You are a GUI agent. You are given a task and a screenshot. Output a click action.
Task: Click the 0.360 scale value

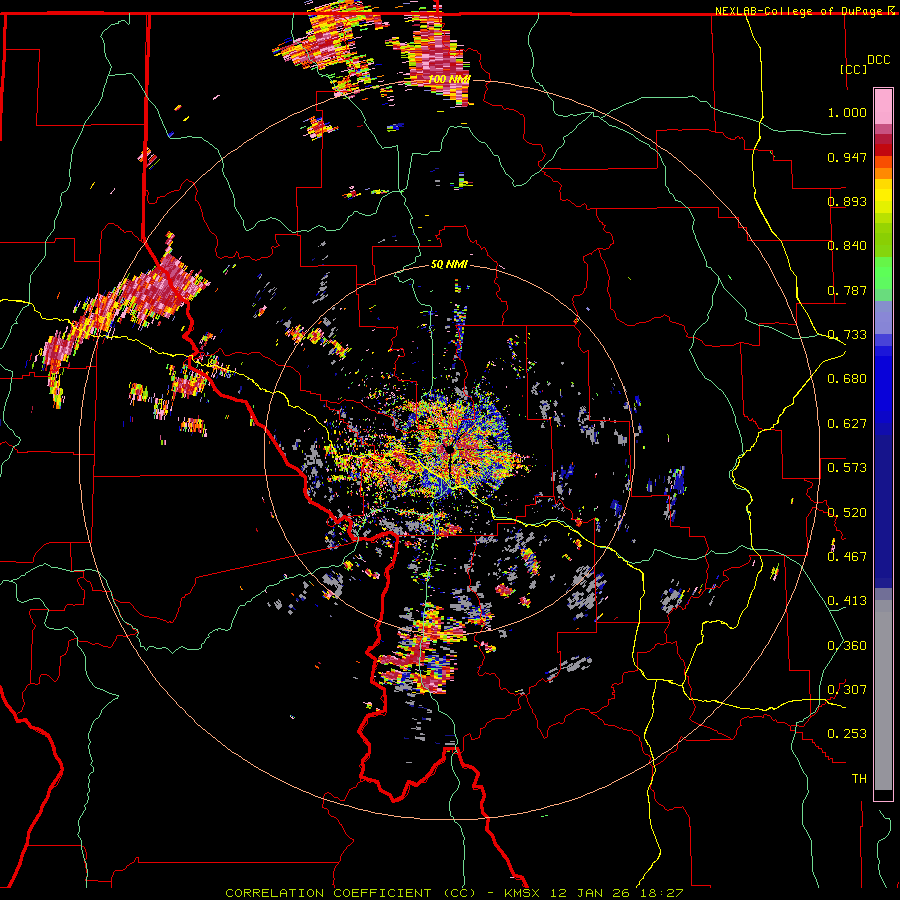tap(847, 646)
